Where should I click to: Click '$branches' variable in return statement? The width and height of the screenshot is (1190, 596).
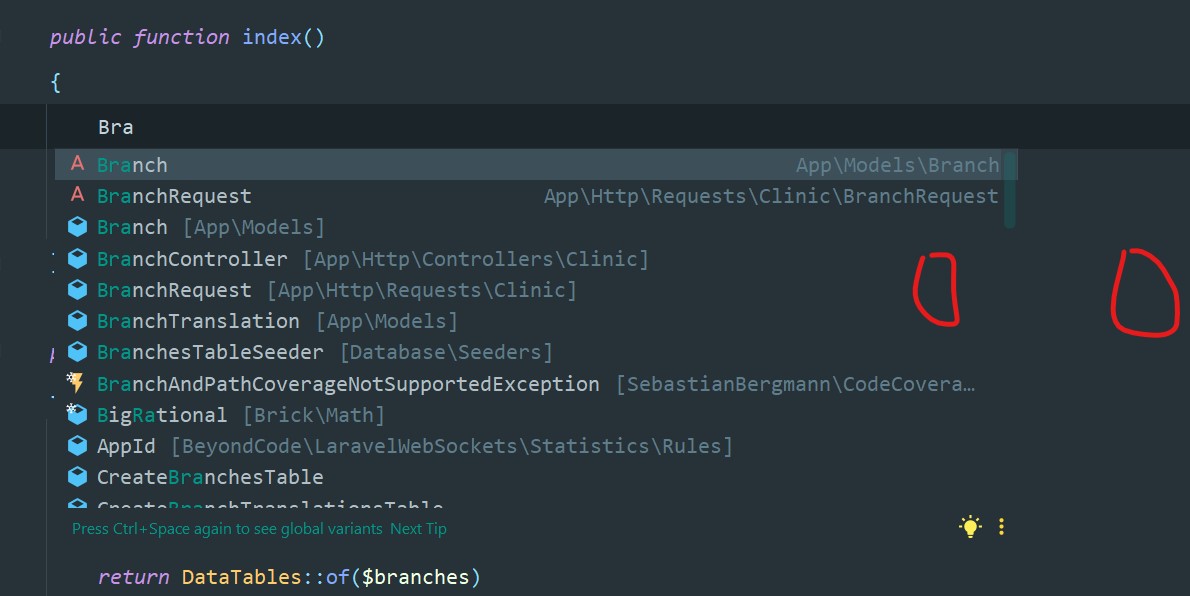click(x=415, y=577)
